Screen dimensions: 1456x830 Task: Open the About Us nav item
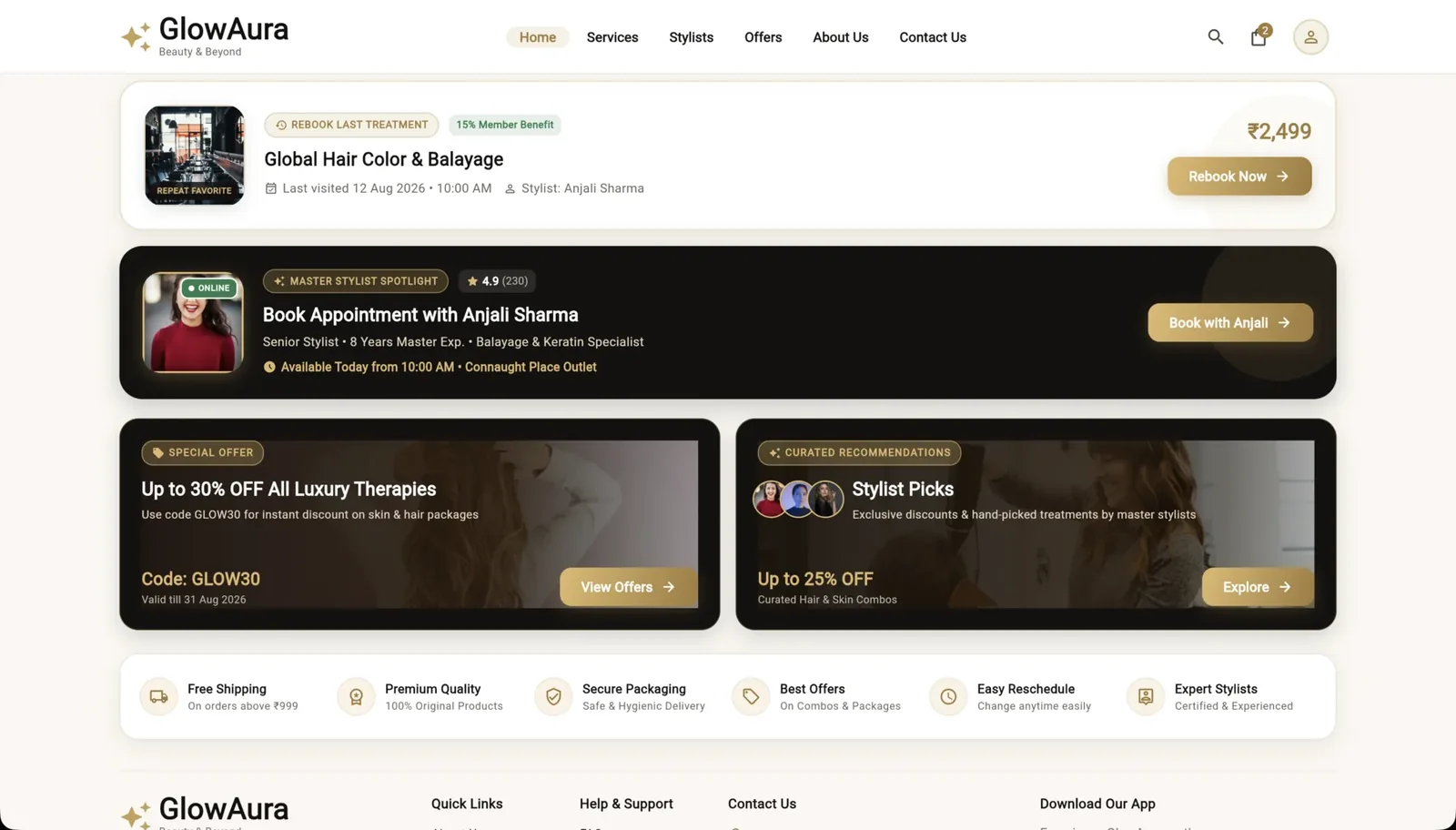click(841, 37)
